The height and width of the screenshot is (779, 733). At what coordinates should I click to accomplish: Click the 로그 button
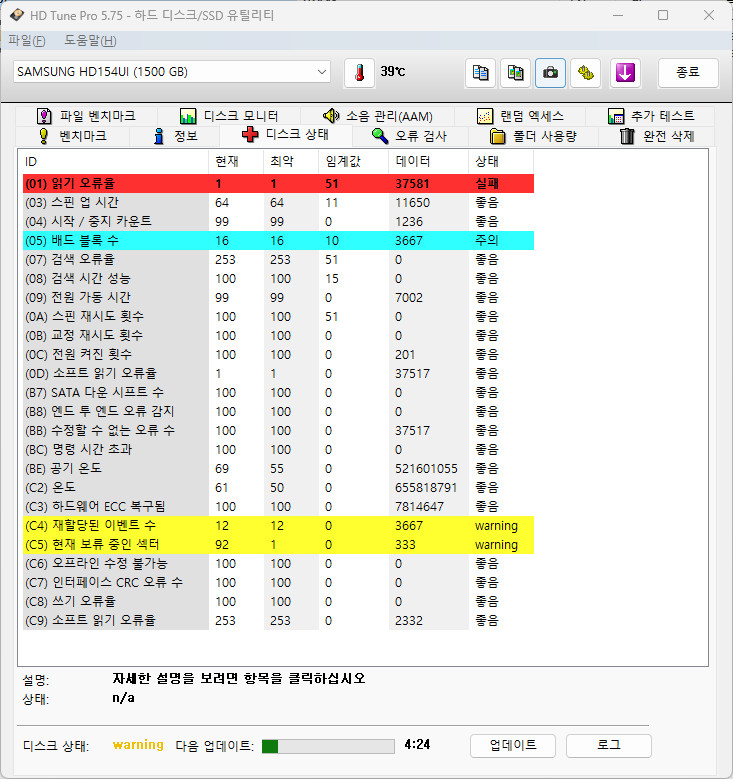pos(609,745)
